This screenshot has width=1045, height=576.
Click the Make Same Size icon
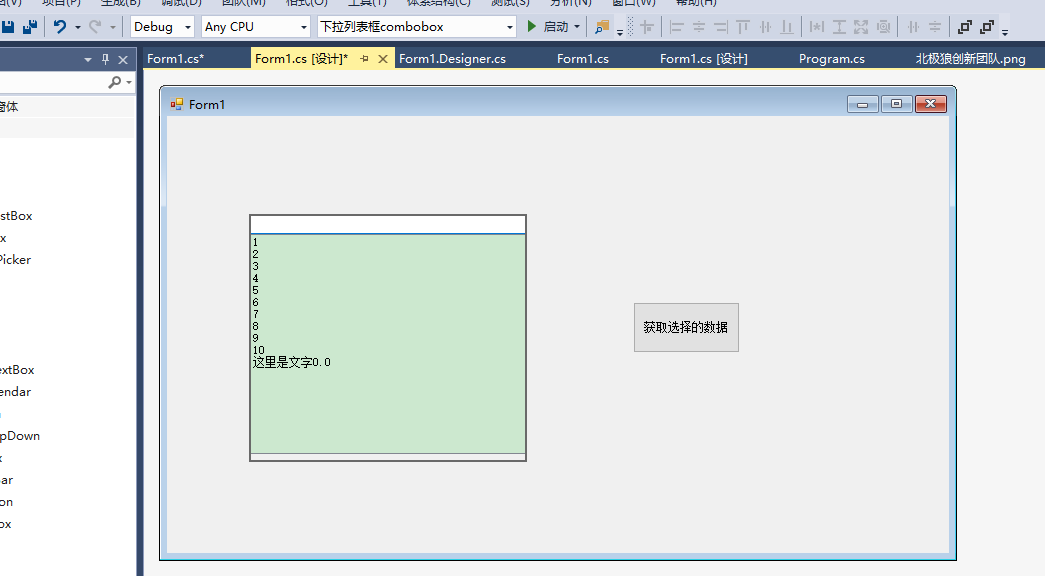click(x=860, y=28)
